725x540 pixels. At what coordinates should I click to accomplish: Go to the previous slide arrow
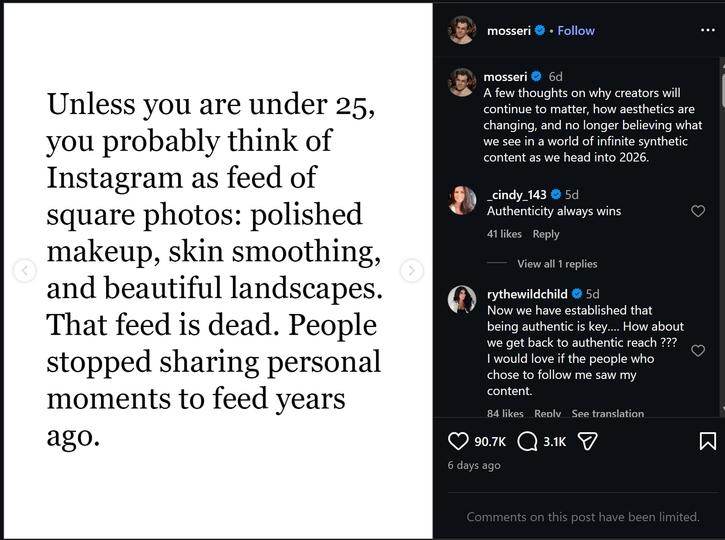pyautogui.click(x=25, y=270)
